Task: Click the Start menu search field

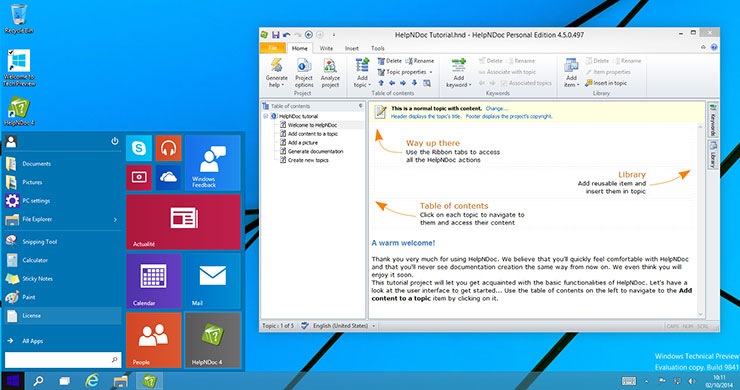Action: coord(63,360)
